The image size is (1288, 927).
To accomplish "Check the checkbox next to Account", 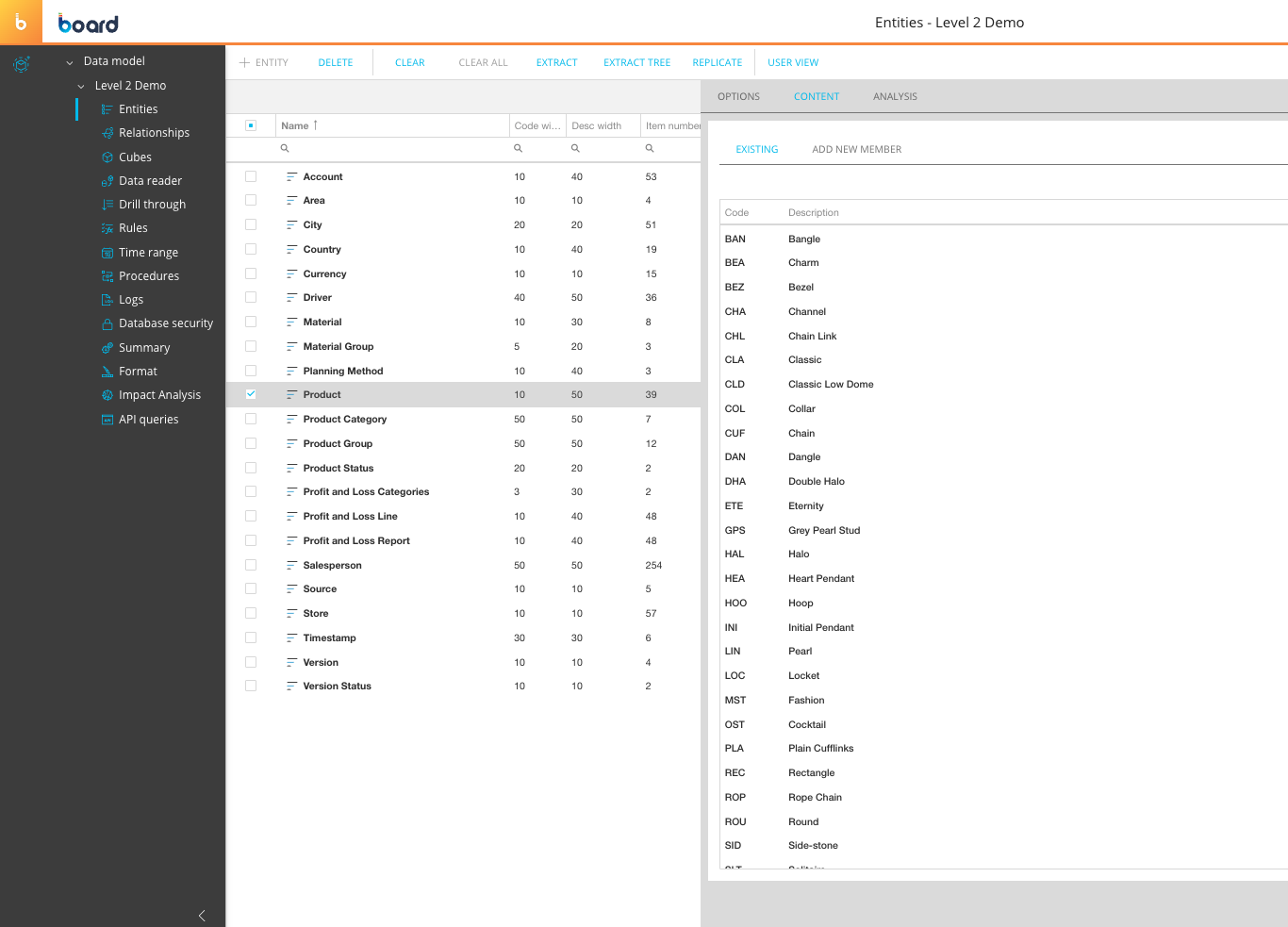I will [250, 175].
